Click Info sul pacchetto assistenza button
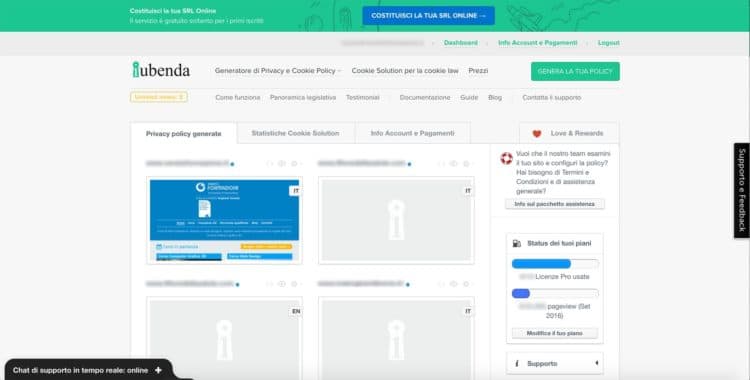This screenshot has width=750, height=380. tap(554, 204)
